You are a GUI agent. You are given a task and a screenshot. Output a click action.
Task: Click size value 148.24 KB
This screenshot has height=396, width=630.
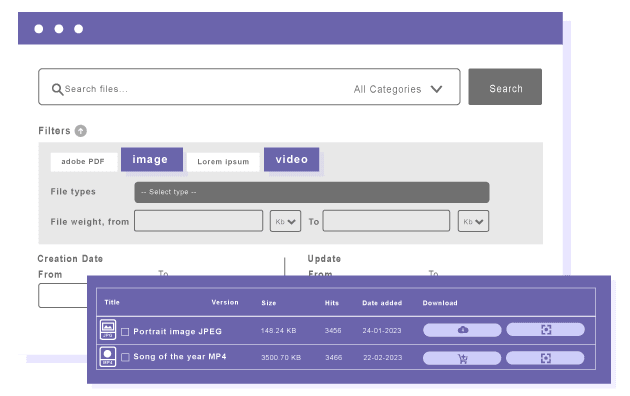tap(278, 331)
